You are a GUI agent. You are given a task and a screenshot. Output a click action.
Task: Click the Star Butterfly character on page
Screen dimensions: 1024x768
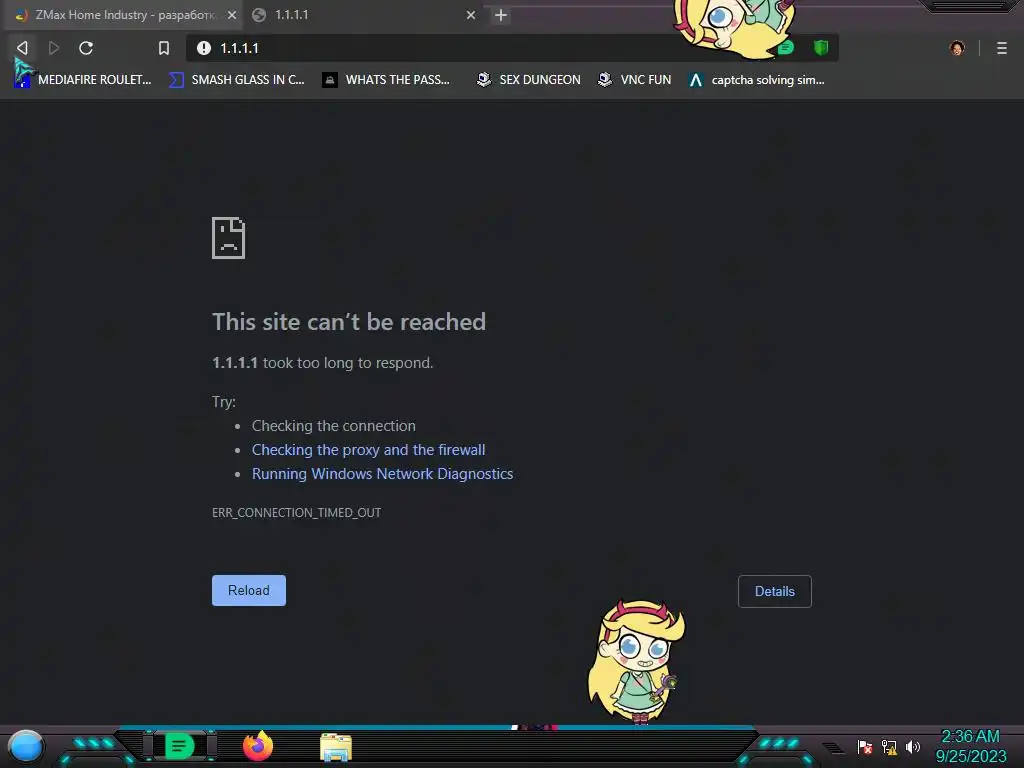click(x=637, y=662)
